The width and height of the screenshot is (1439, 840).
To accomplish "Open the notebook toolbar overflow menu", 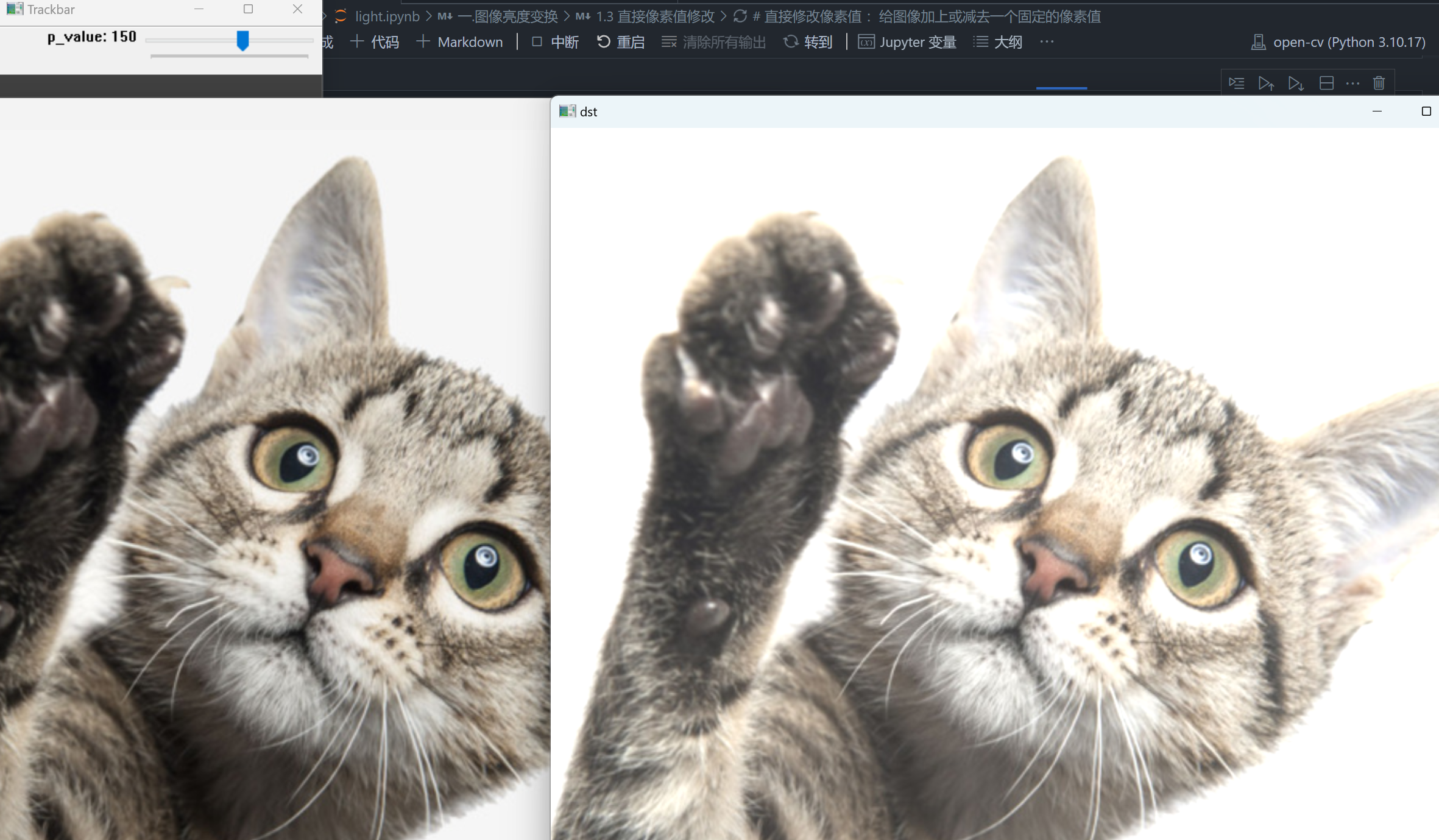I will [1047, 42].
